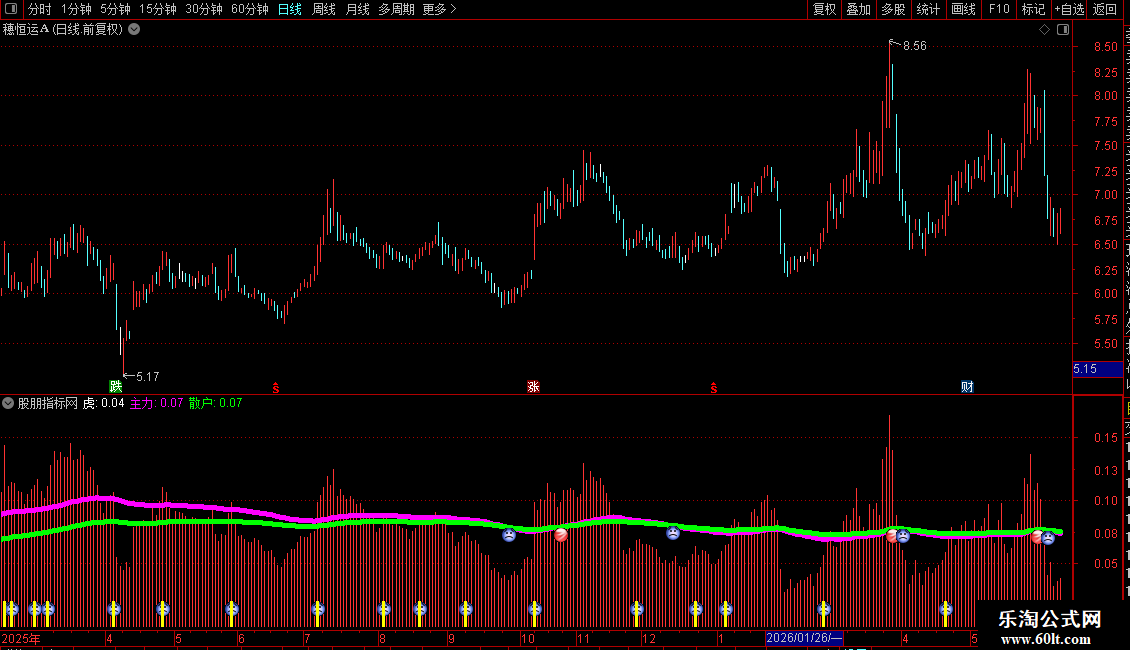Click the green 散户: 0.07 value
Viewport: 1130px width, 650px height.
(215, 403)
